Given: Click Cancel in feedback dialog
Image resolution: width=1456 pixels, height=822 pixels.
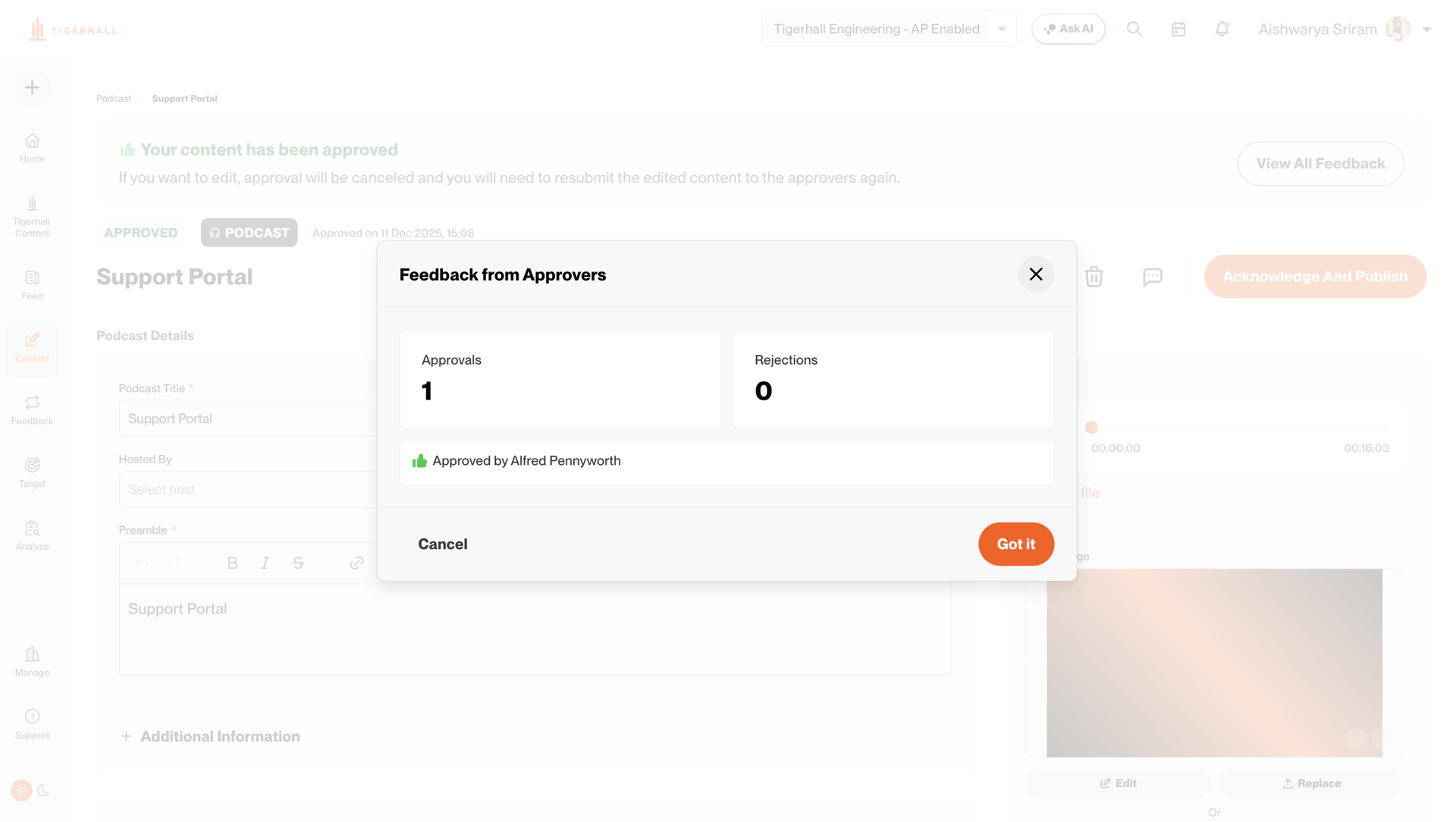Looking at the screenshot, I should 443,544.
